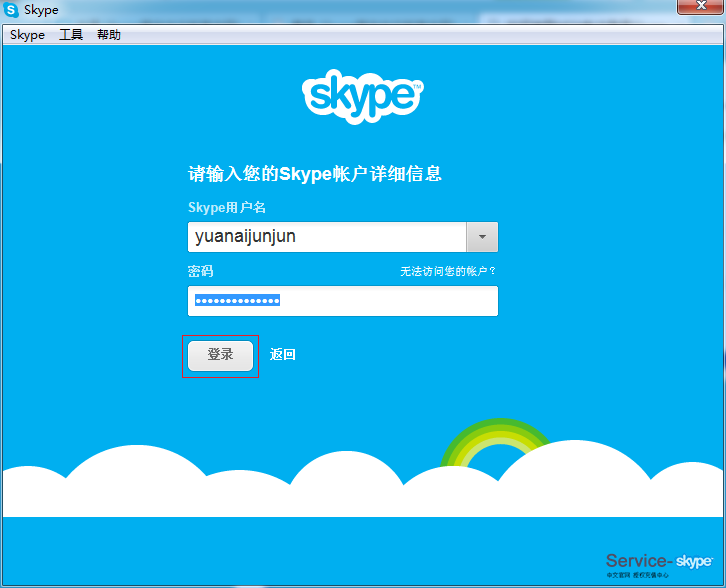Click the Service-skype watermark logo
This screenshot has width=726, height=588.
(659, 561)
